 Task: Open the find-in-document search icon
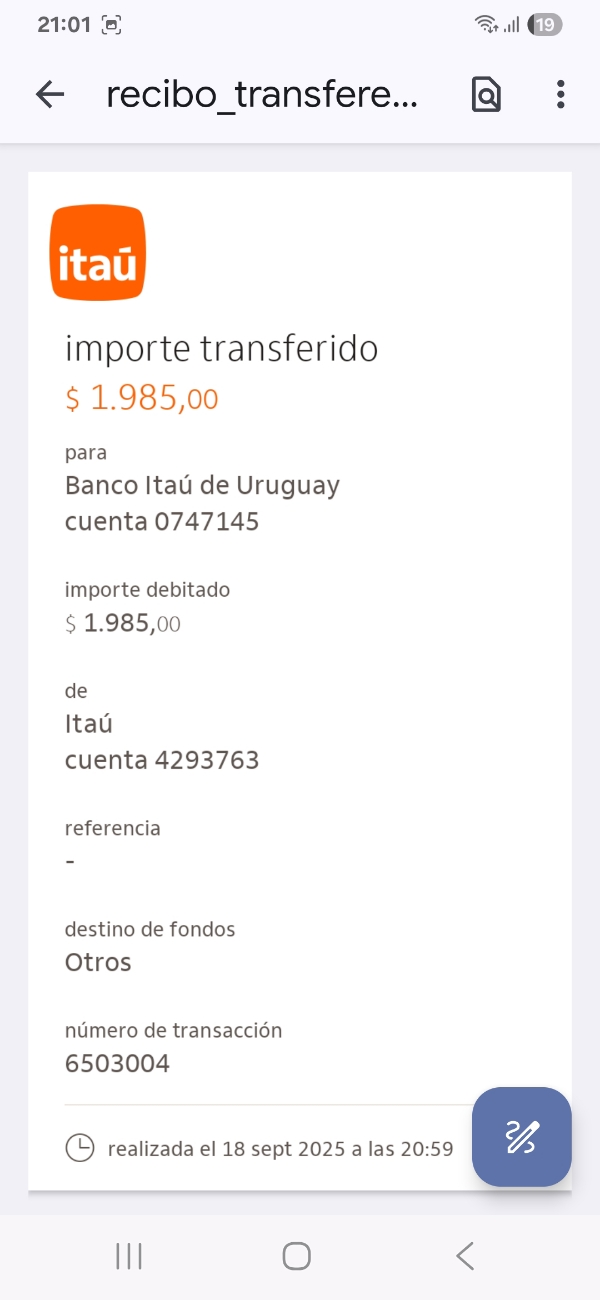coord(486,95)
